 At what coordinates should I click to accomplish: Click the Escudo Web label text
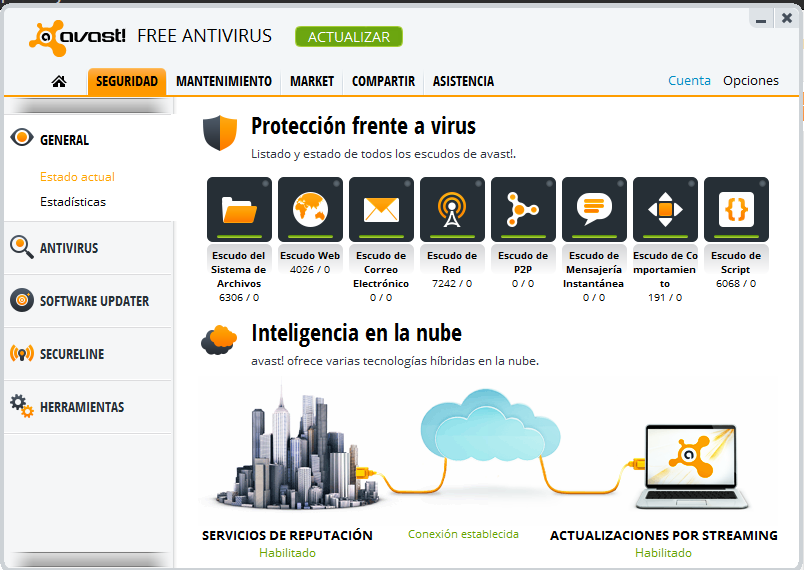click(x=310, y=255)
